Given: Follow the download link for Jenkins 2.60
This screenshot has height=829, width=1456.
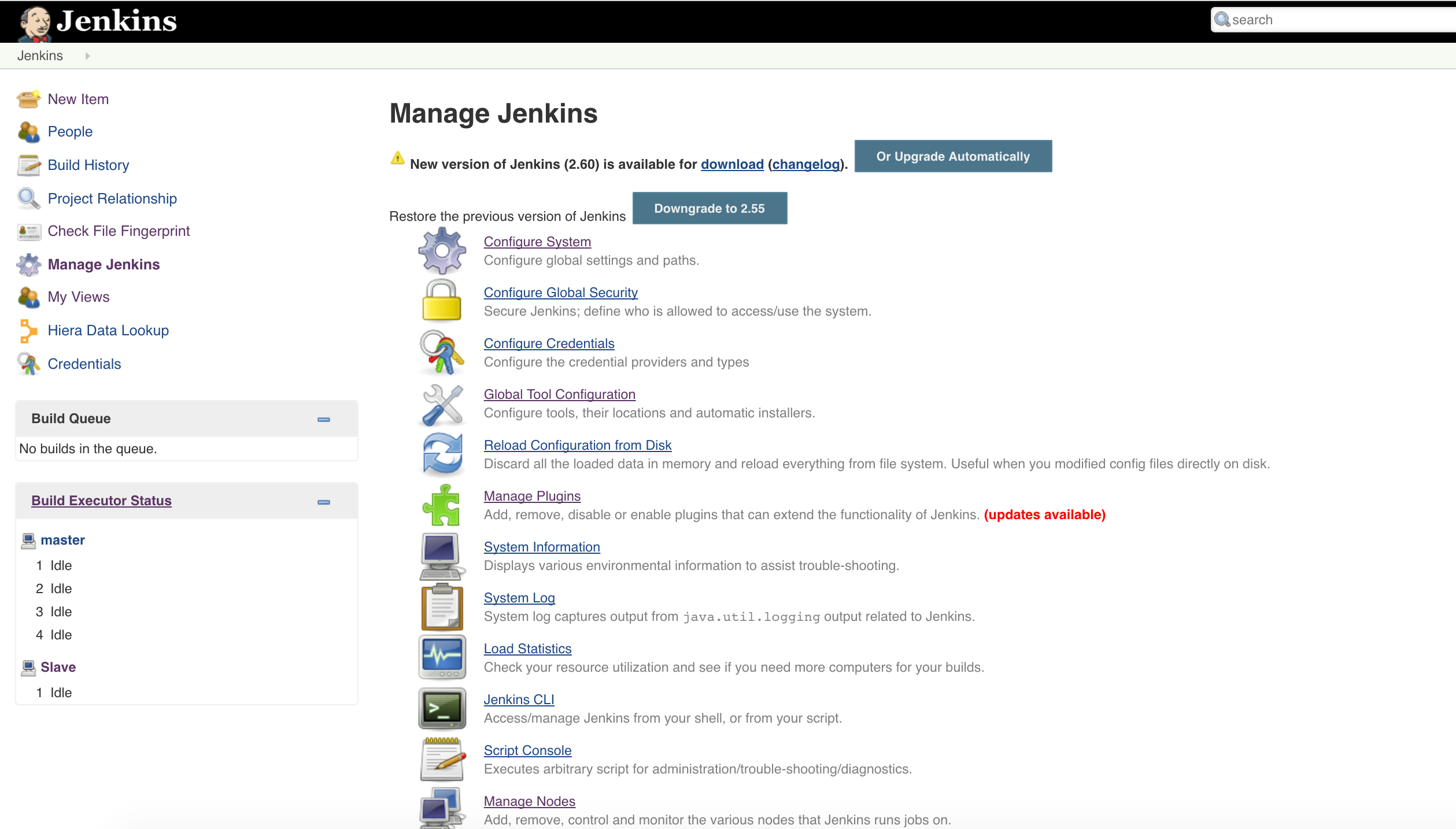Looking at the screenshot, I should 732,165.
